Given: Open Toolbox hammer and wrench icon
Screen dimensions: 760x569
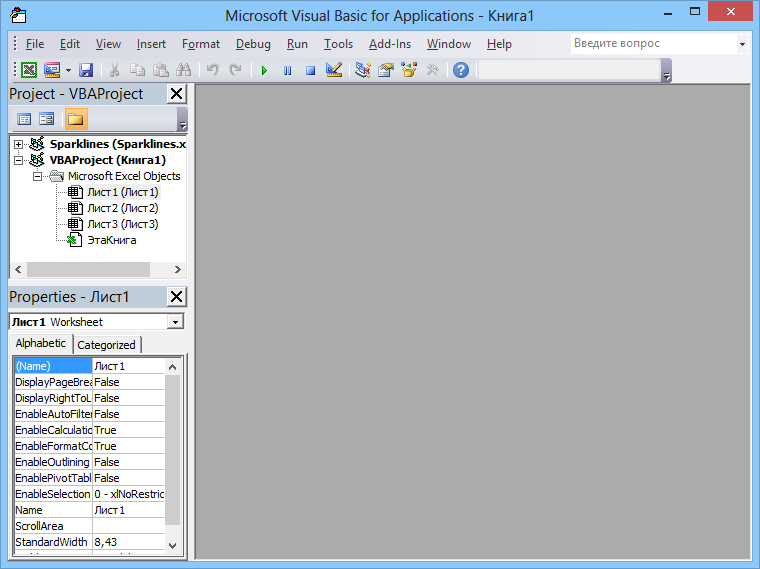Looking at the screenshot, I should 432,70.
